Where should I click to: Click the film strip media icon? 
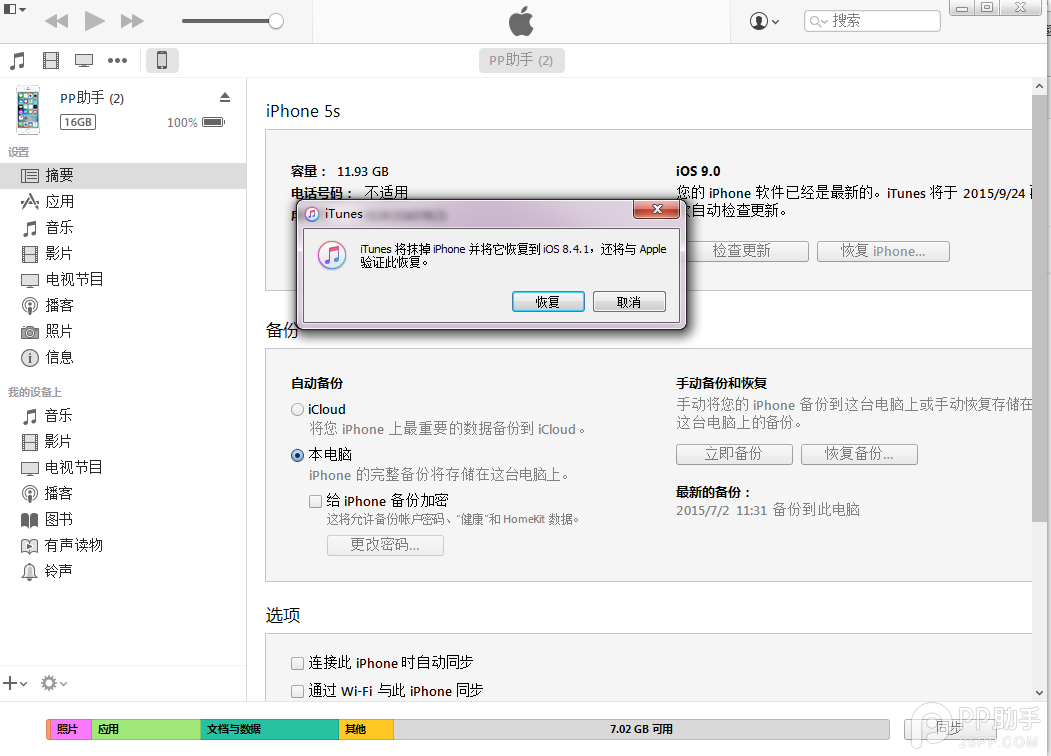[50, 60]
